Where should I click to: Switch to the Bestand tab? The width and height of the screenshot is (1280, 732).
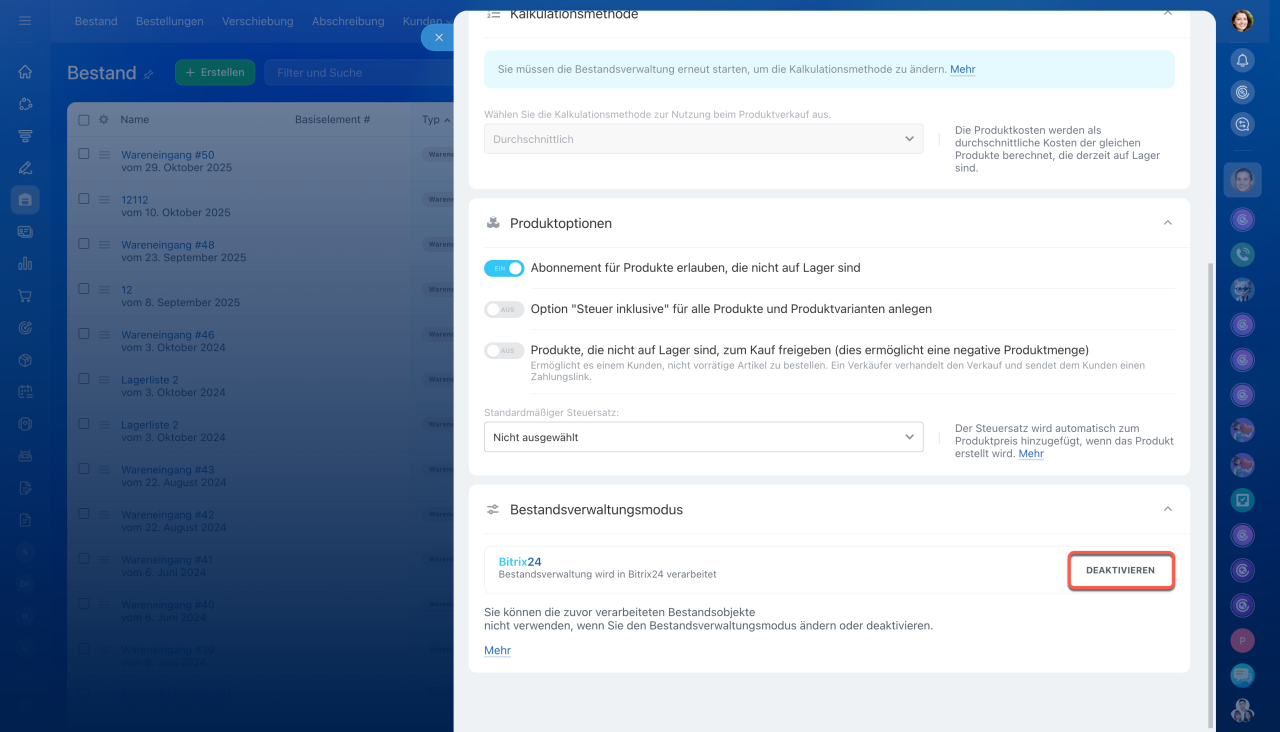tap(96, 21)
